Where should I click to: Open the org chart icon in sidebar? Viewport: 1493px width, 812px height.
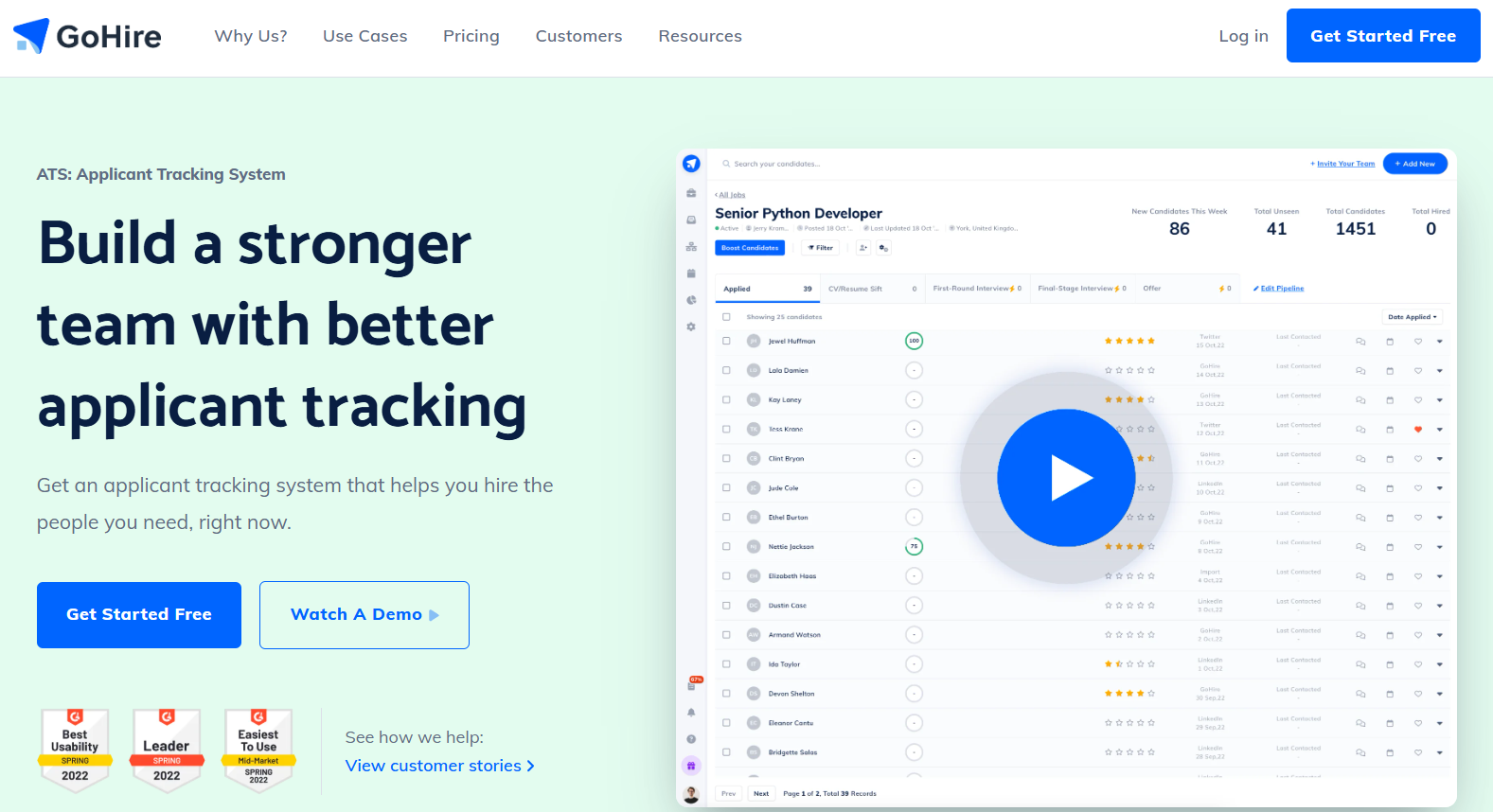691,247
